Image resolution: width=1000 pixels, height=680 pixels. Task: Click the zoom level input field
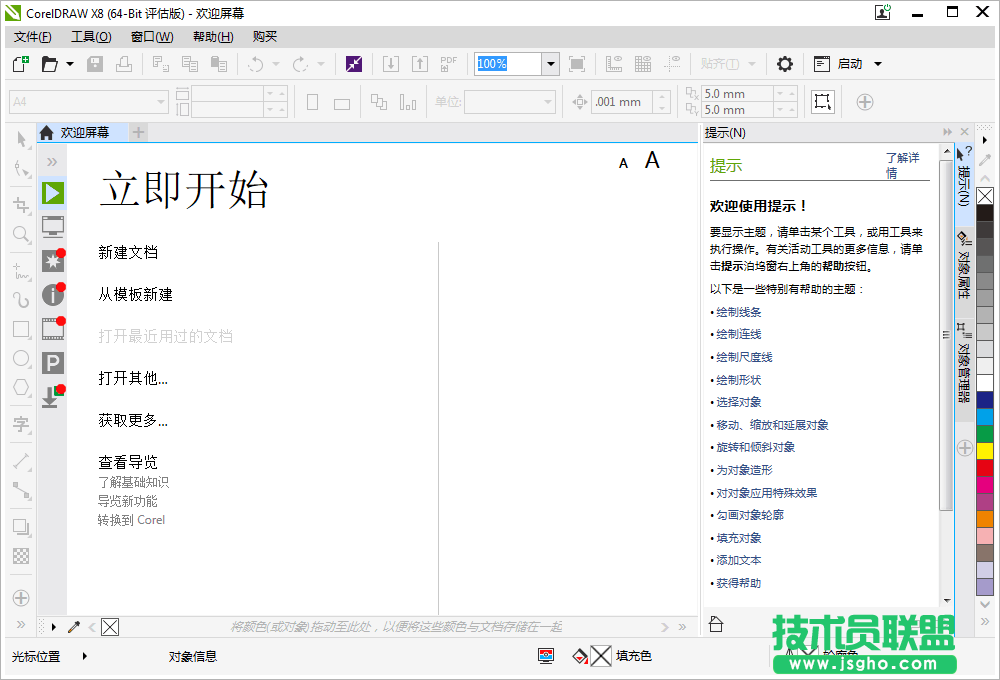click(x=509, y=64)
